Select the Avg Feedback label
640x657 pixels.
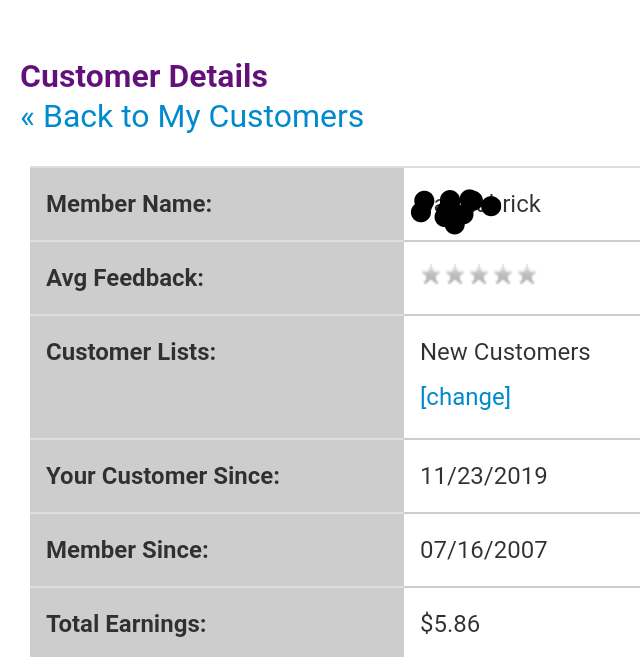tap(125, 278)
